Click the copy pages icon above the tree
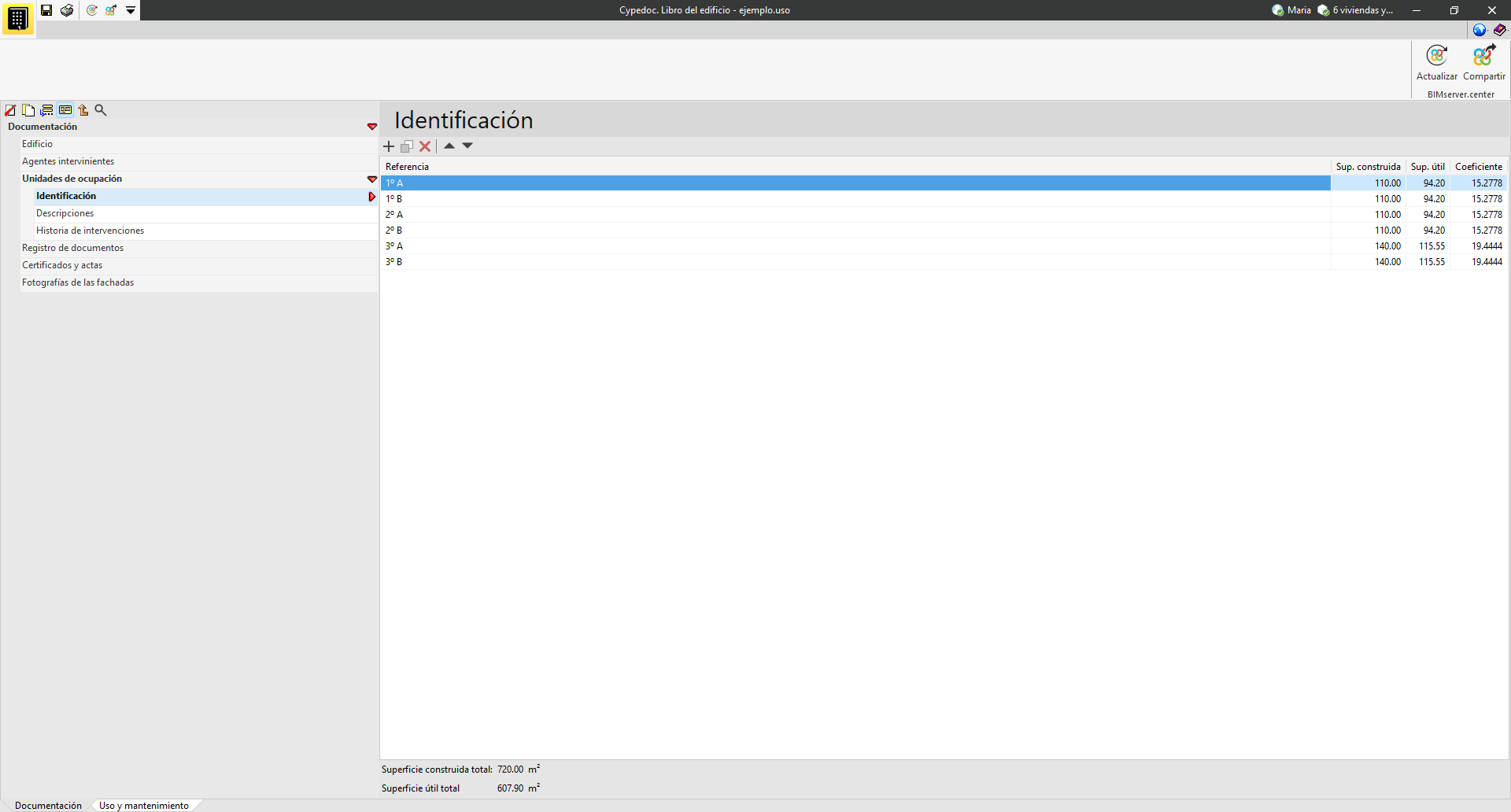 28,110
